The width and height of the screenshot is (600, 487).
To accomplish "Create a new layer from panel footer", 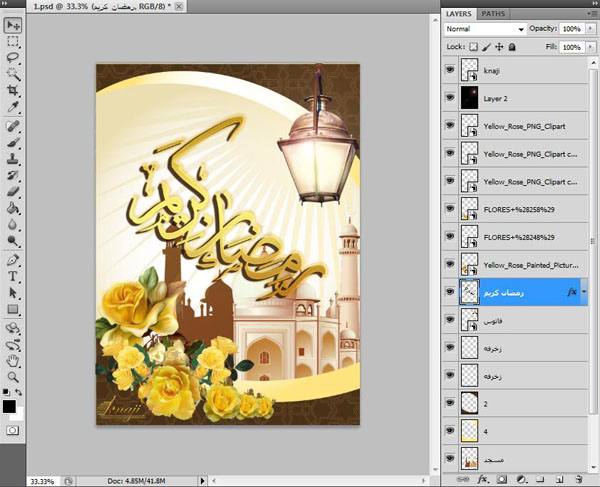I will point(560,480).
